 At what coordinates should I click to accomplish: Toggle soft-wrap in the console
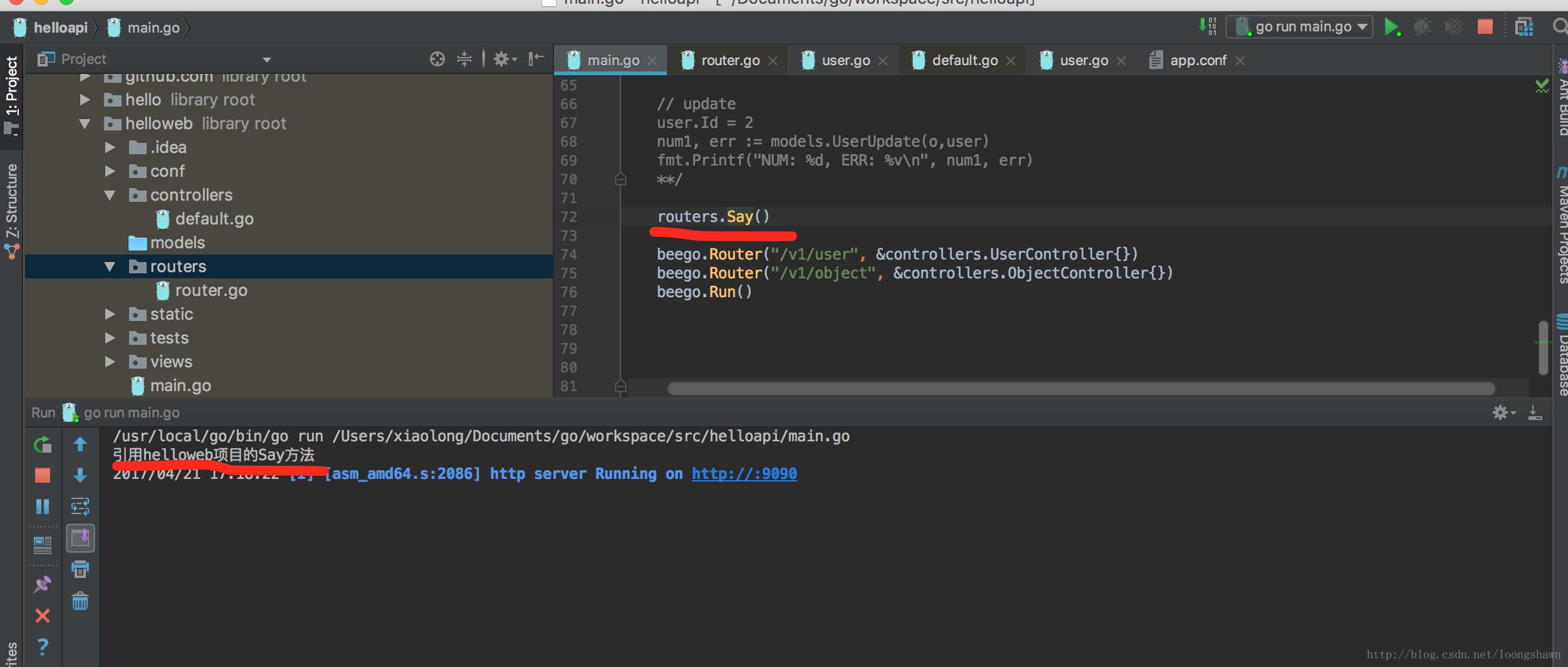pyautogui.click(x=80, y=506)
